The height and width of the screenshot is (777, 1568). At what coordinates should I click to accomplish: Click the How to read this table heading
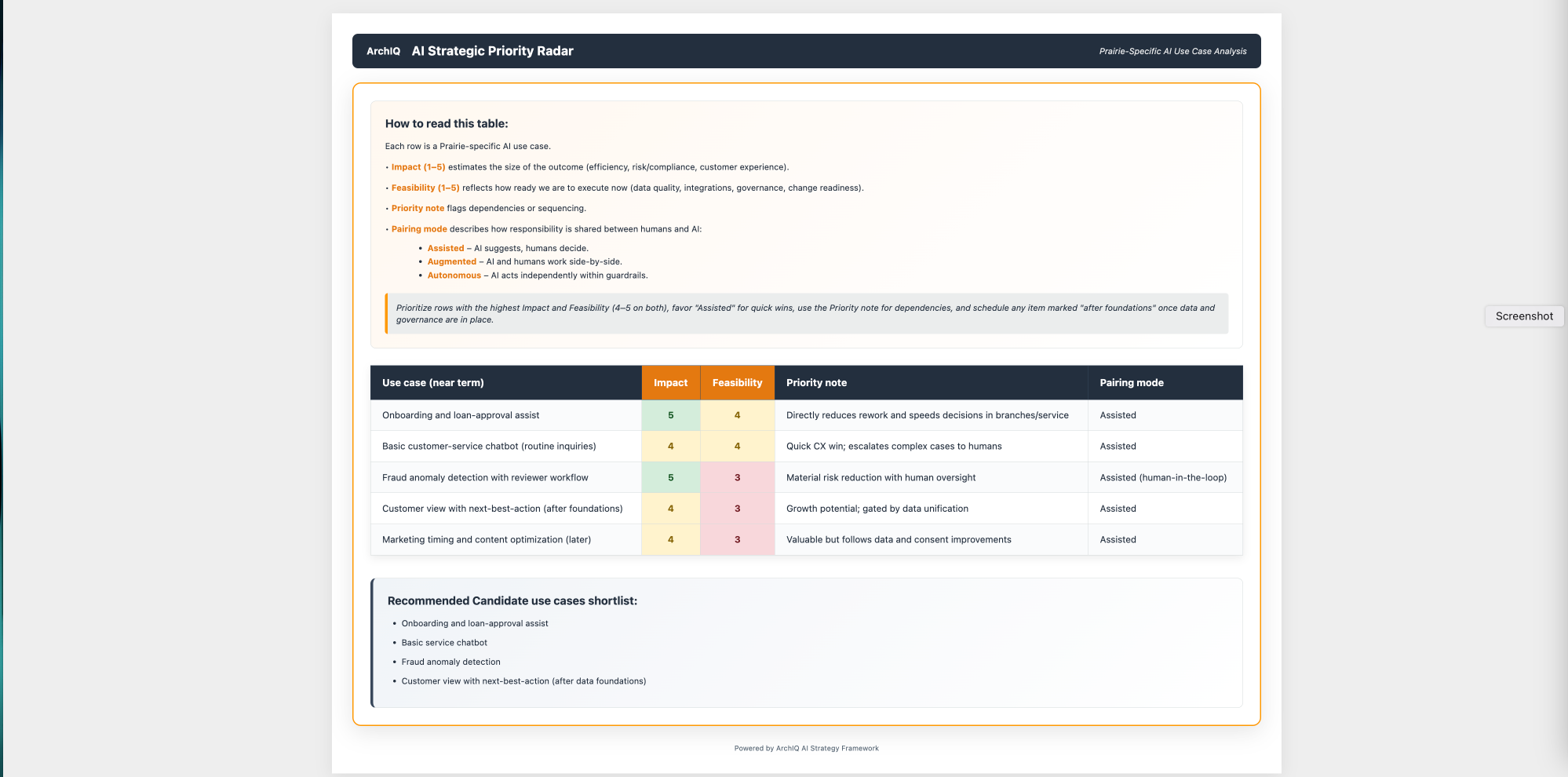coord(446,123)
